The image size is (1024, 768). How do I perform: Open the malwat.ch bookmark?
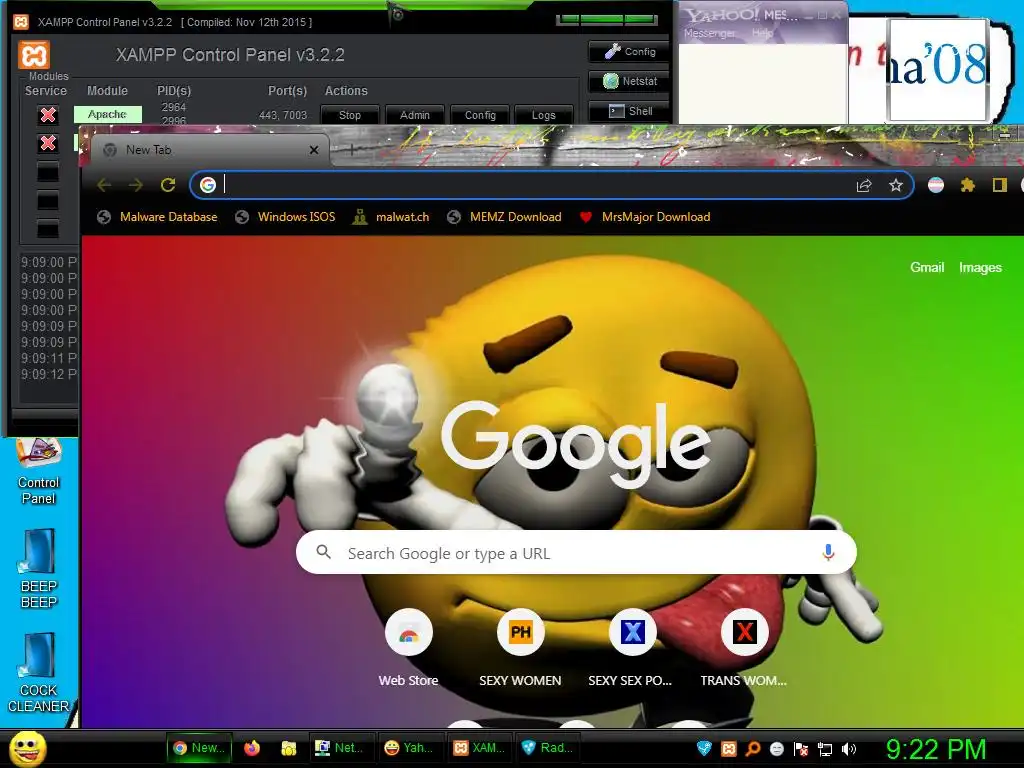[x=391, y=217]
